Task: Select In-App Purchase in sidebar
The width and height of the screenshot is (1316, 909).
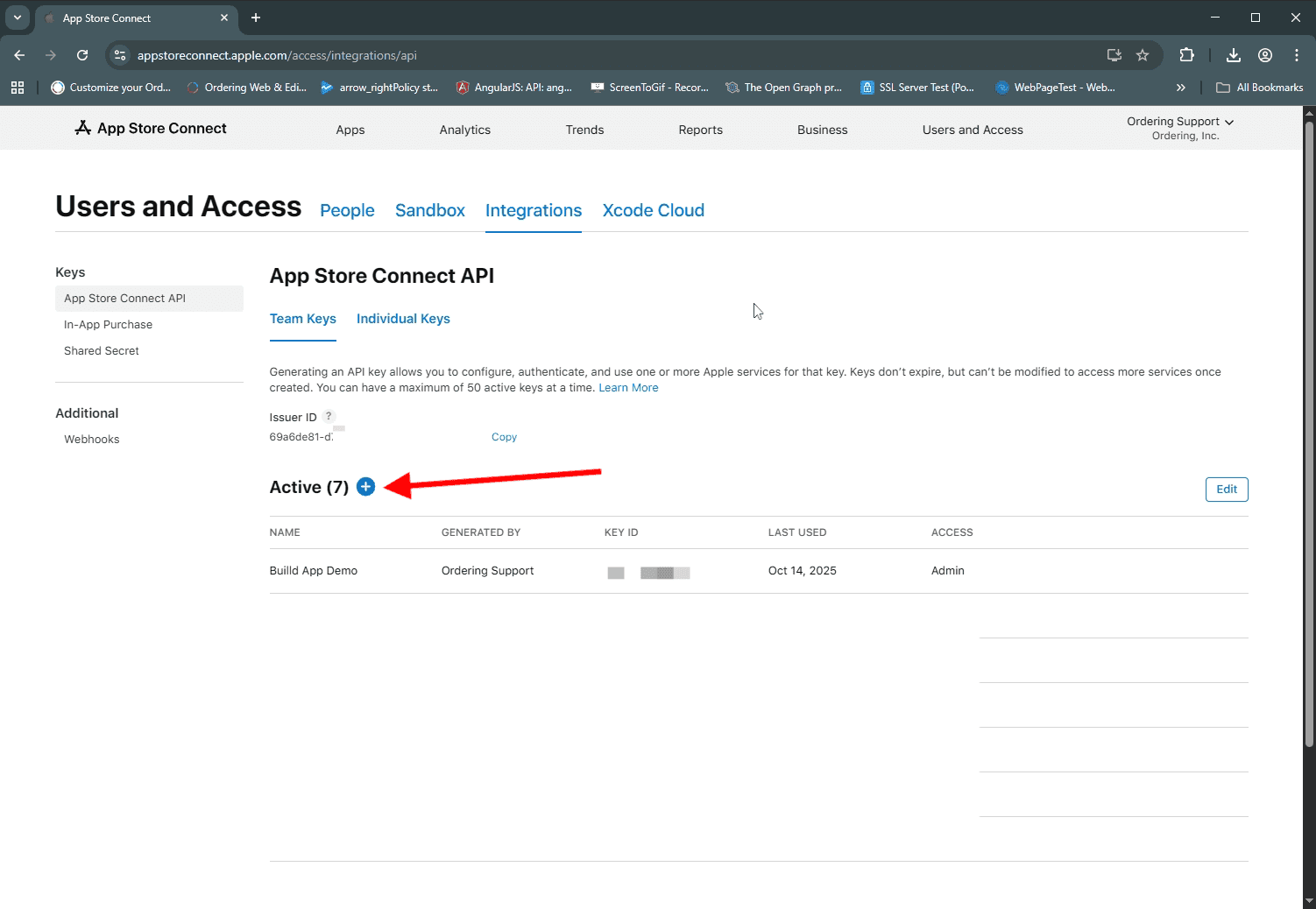Action: [109, 325]
